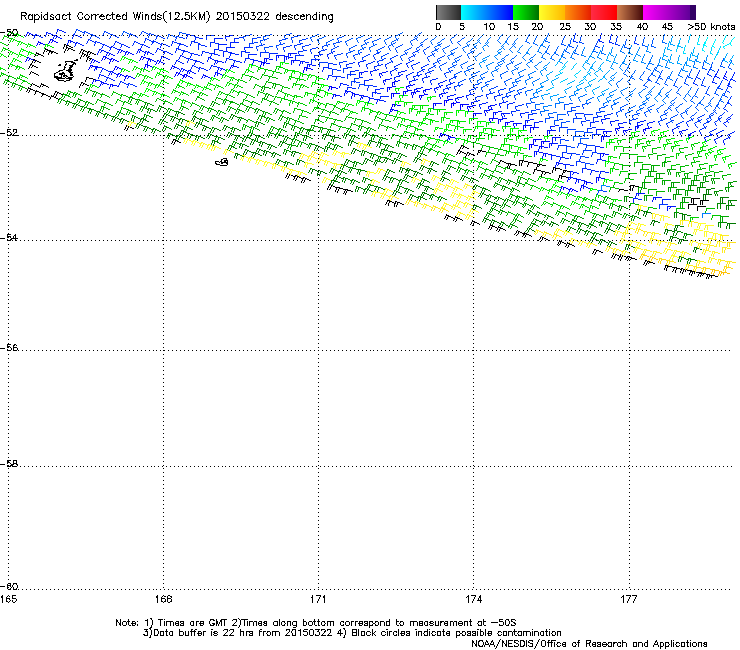
Task: Click the latitude label '-58'
Action: (x=9, y=464)
